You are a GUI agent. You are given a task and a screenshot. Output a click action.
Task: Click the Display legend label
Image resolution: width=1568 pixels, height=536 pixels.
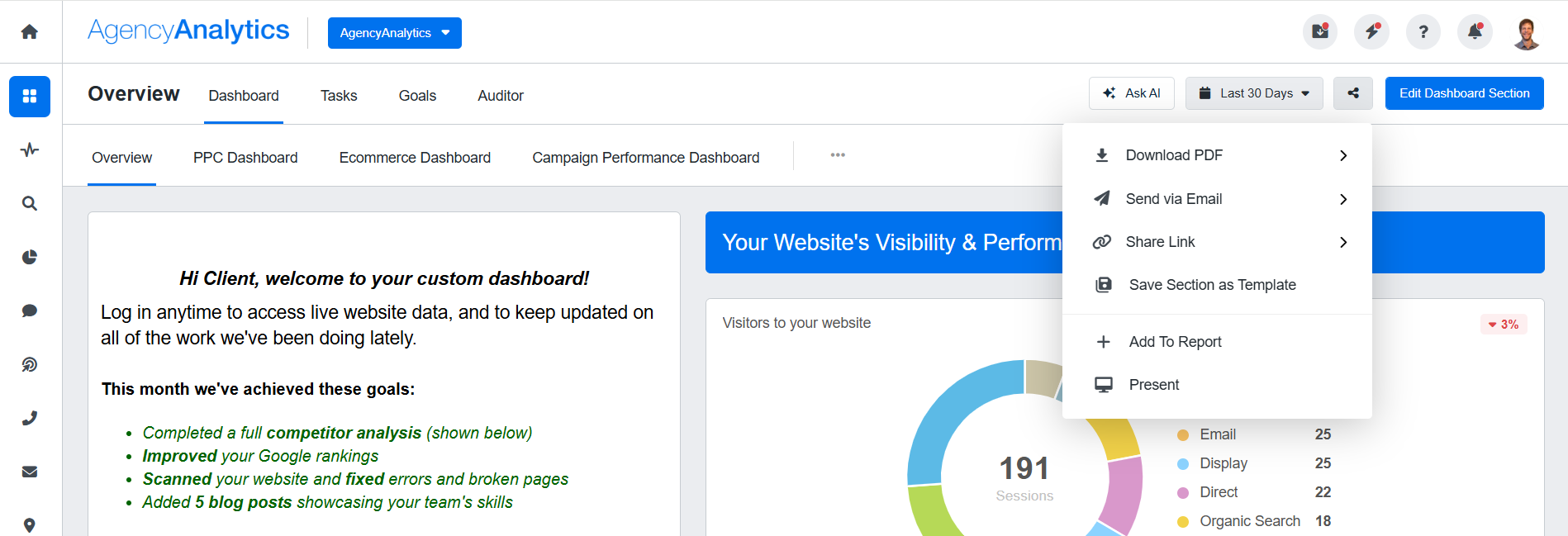(1224, 463)
